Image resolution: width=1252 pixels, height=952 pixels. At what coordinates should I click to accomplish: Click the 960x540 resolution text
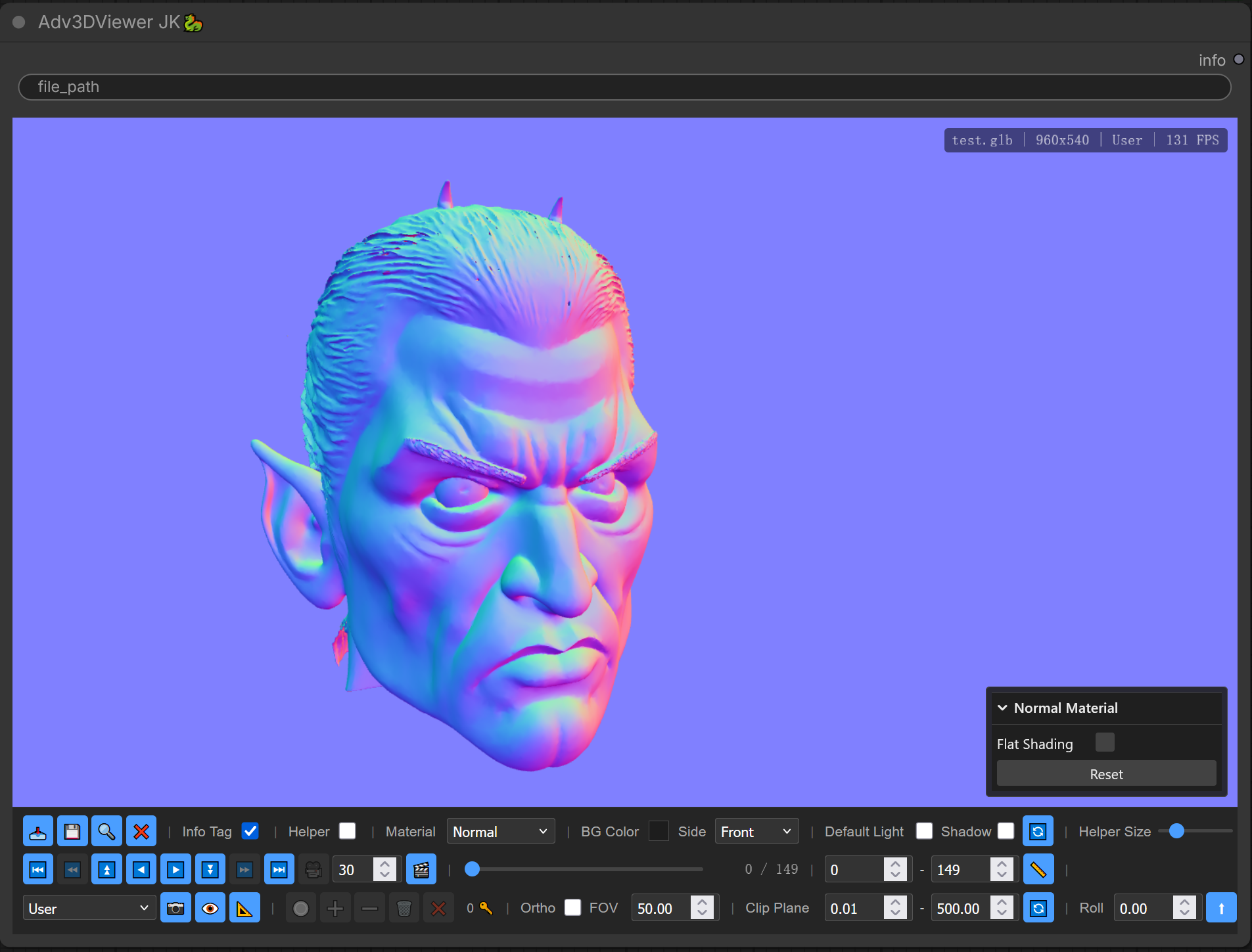[1062, 140]
